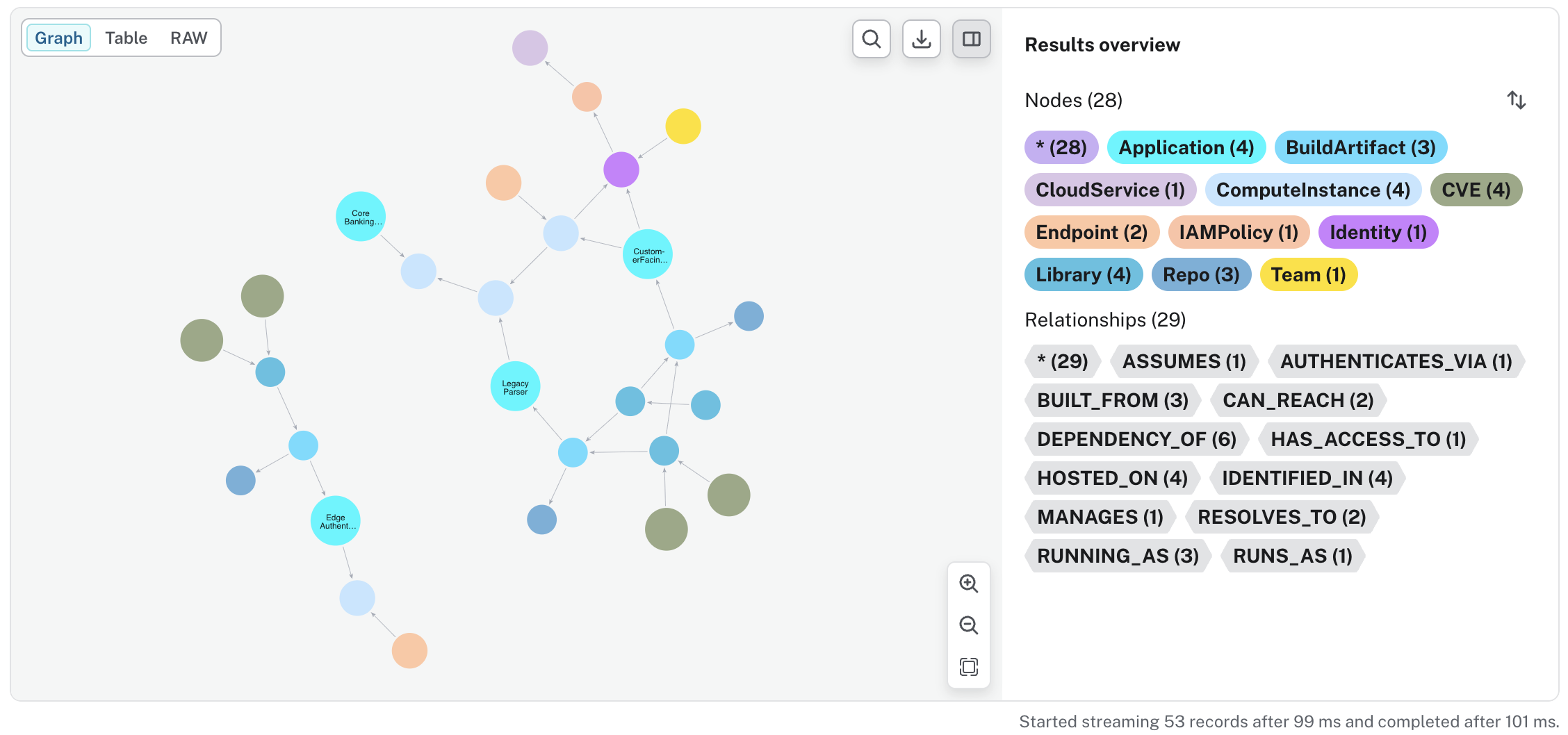Toggle the Team (1) node label pill
The height and width of the screenshot is (735, 1568).
click(x=1309, y=274)
